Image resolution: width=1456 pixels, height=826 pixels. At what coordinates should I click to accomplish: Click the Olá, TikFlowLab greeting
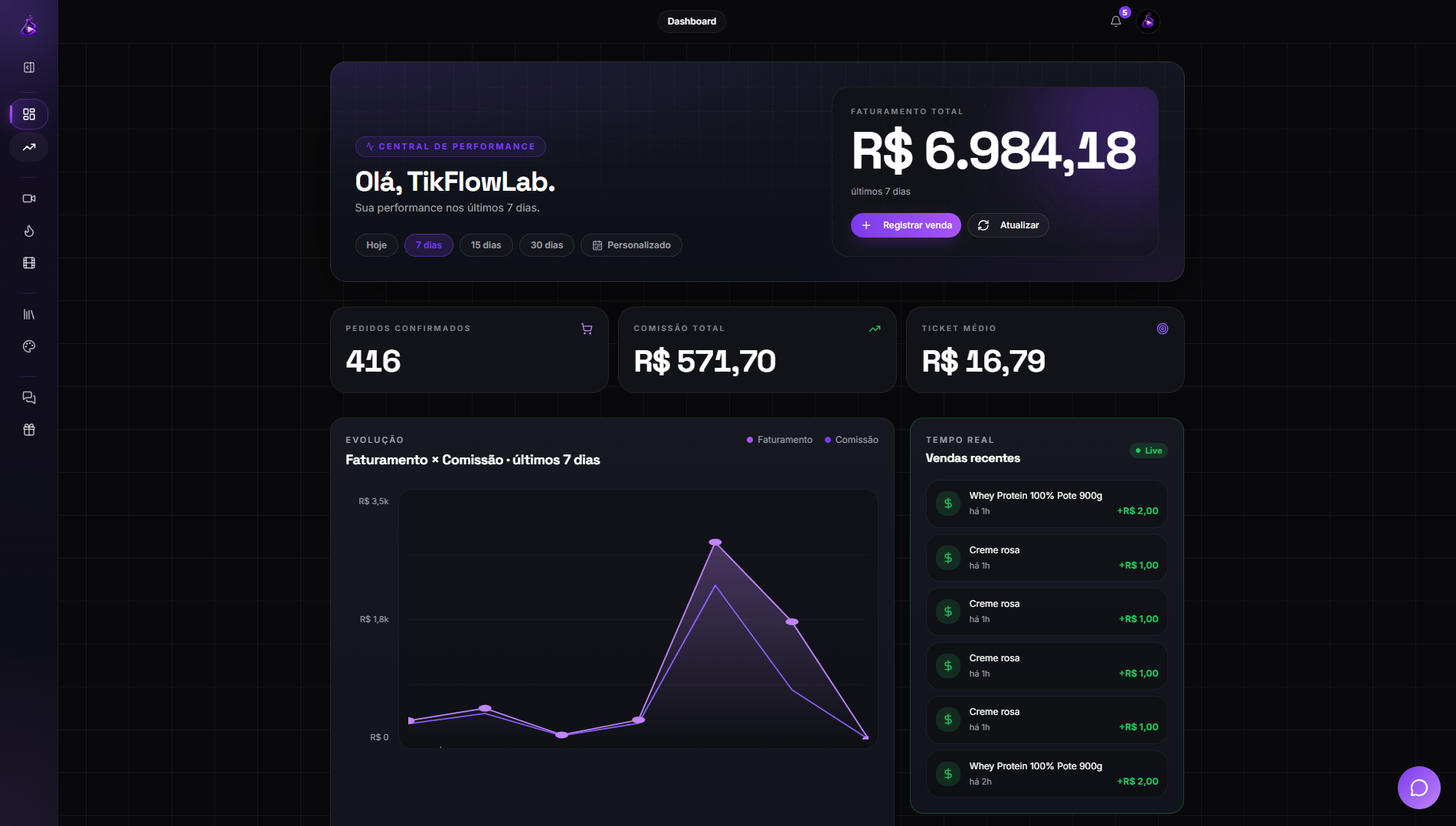(x=455, y=182)
